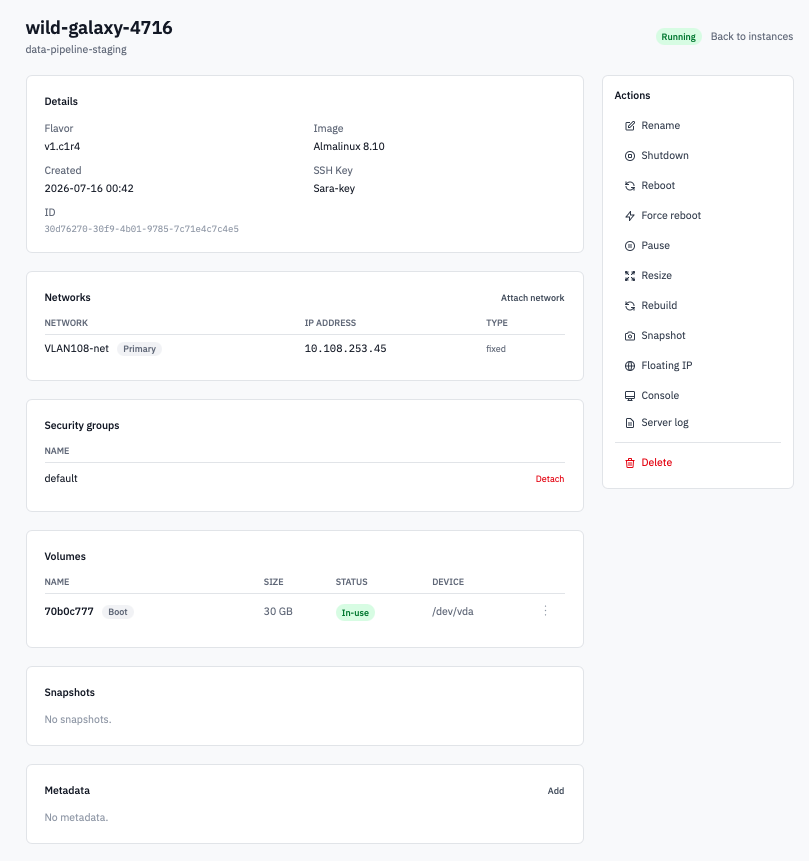The width and height of the screenshot is (809, 861).
Task: Click the Rename pencil icon
Action: [x=629, y=126]
